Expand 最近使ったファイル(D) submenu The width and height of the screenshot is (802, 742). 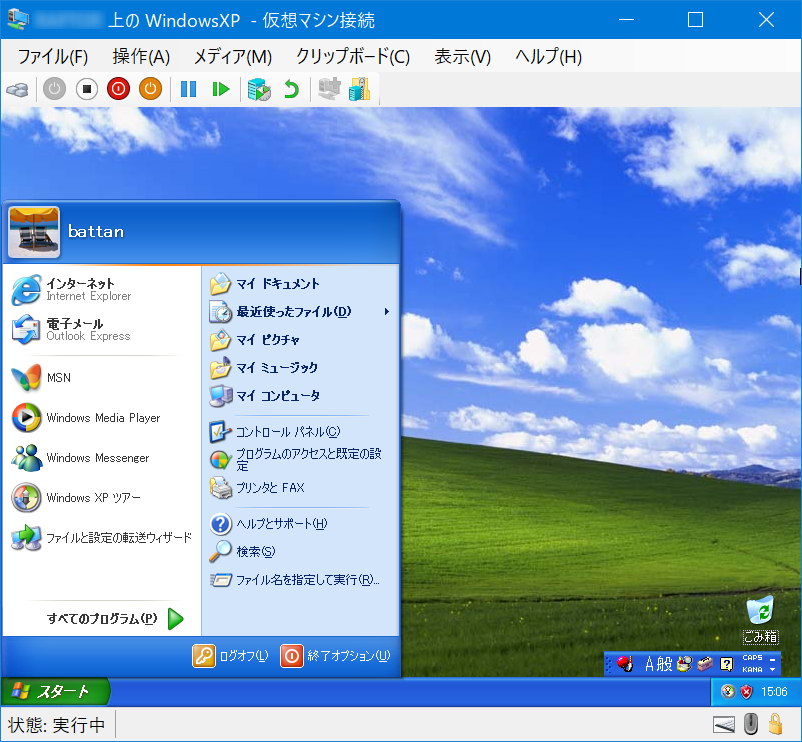coord(300,311)
